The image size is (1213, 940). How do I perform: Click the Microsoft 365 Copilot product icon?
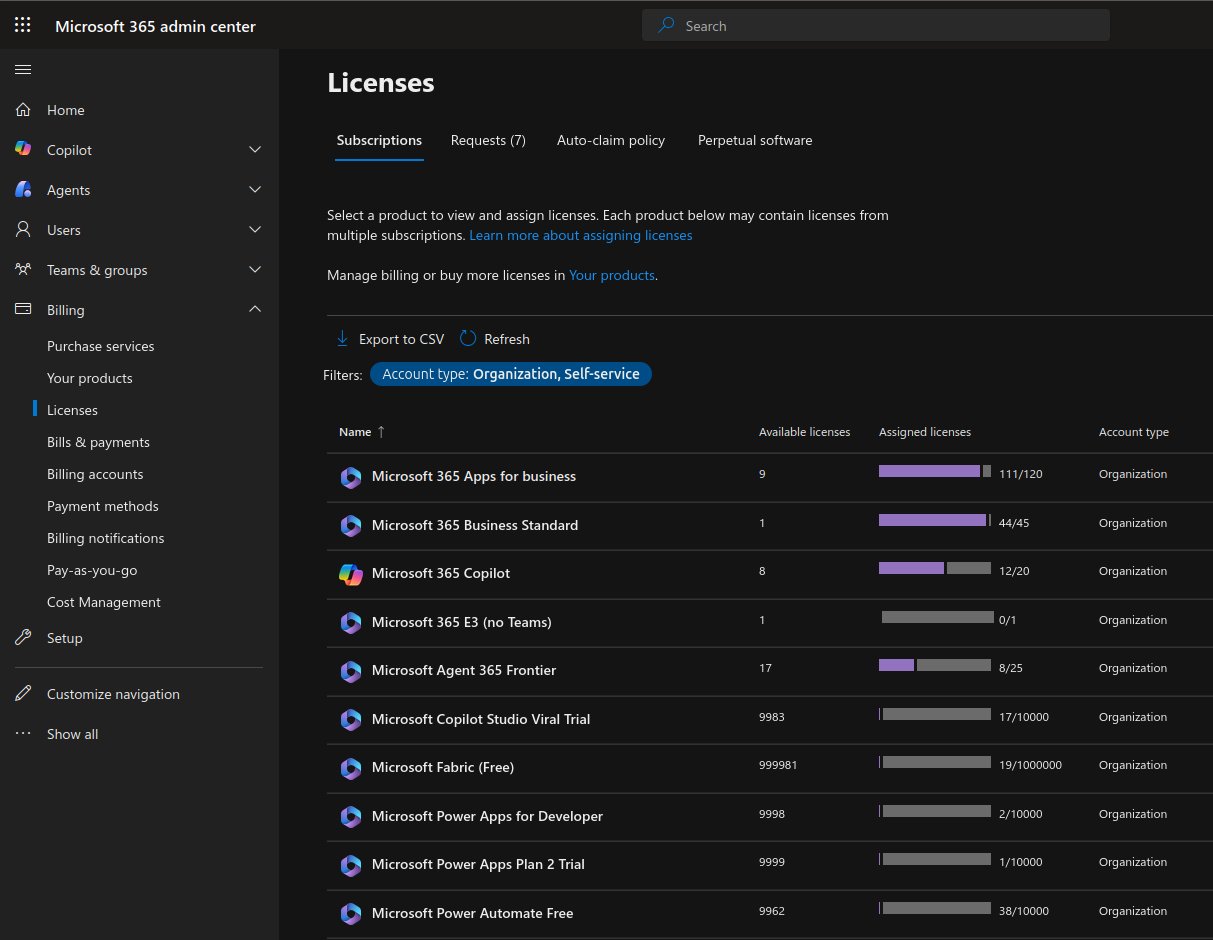click(350, 574)
